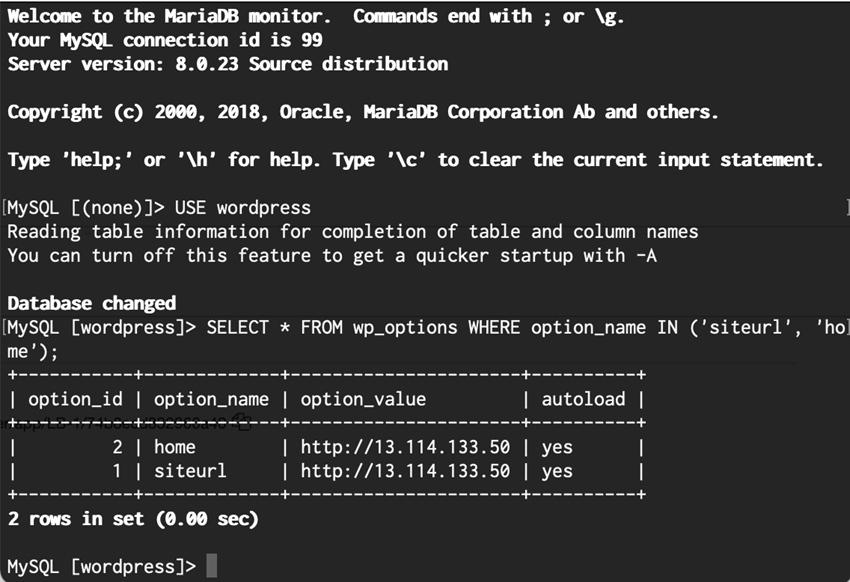Click option_id value 2 in the table
The height and width of the screenshot is (582, 850).
pyautogui.click(x=117, y=447)
